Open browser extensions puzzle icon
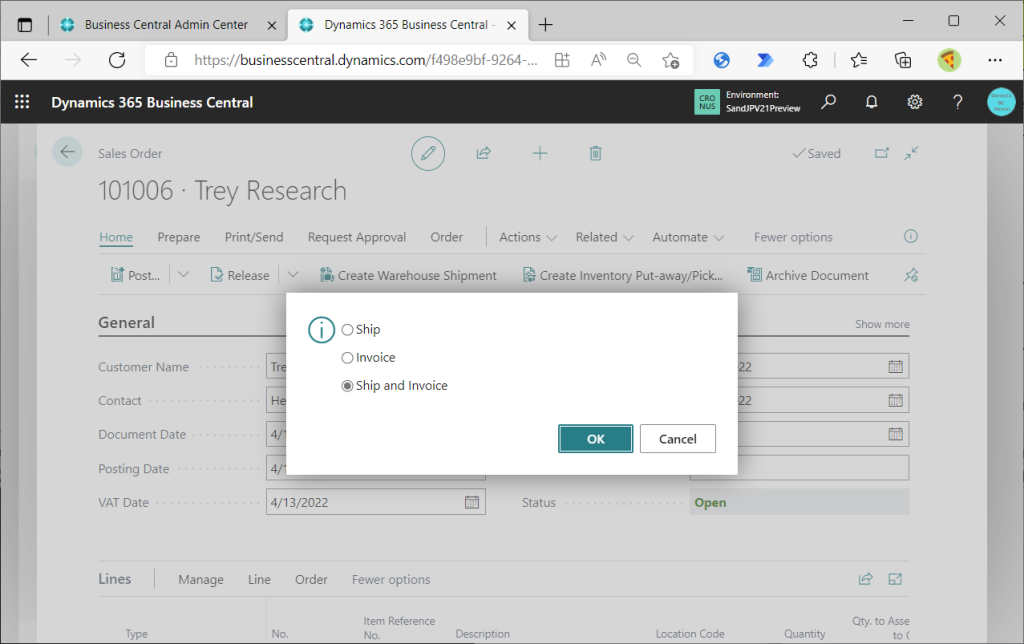Viewport: 1024px width, 644px height. 810,60
